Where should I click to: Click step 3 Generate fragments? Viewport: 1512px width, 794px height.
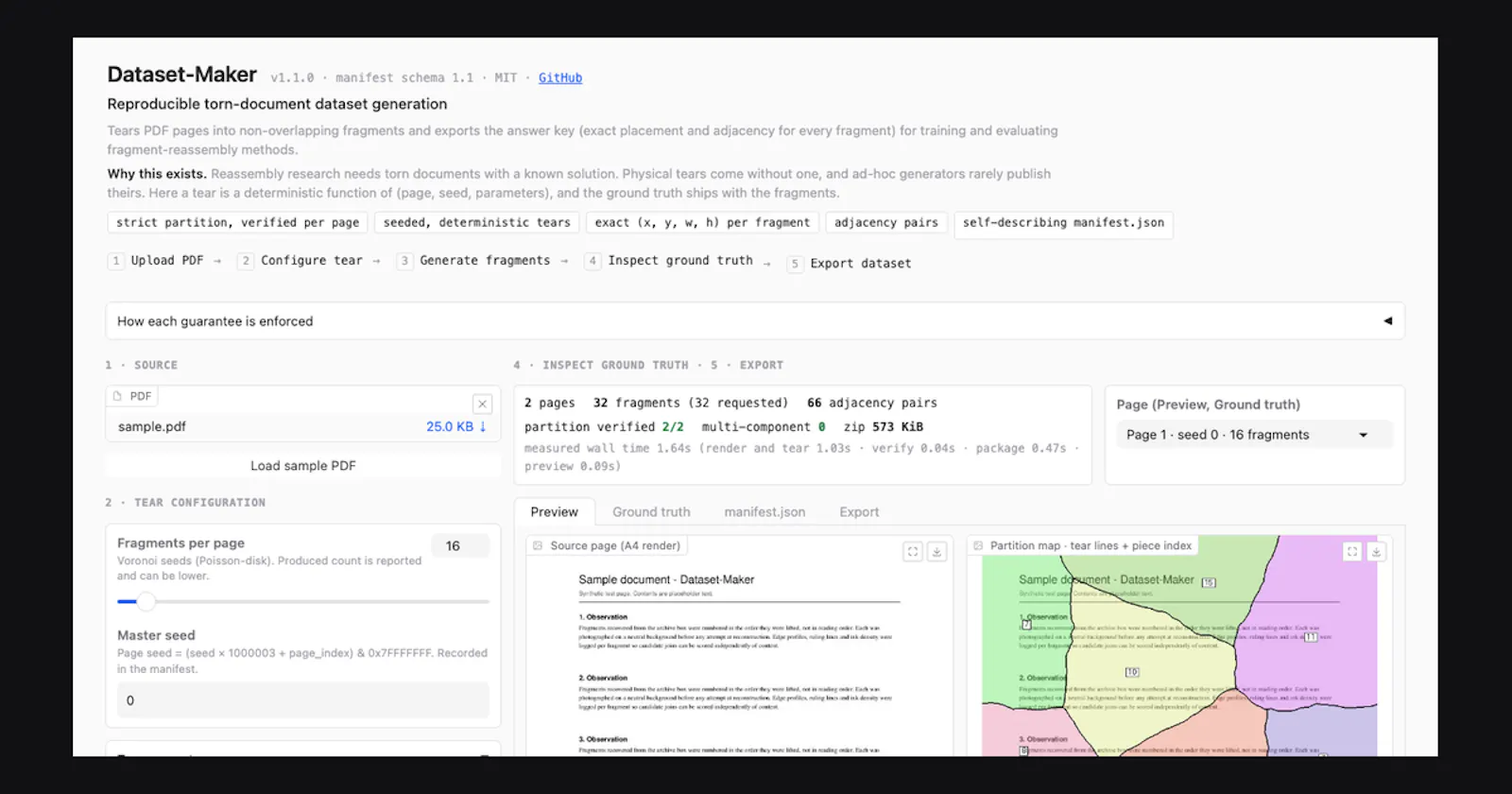(473, 261)
